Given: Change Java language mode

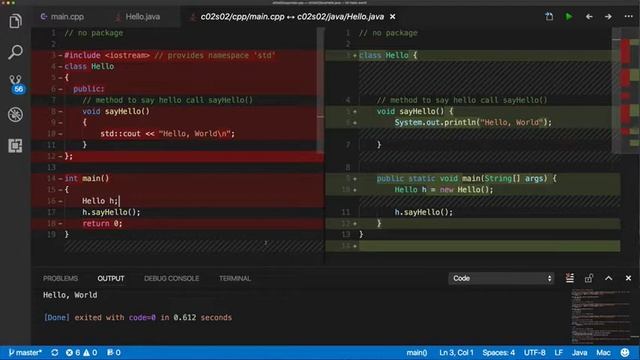Looking at the screenshot, I should pos(579,353).
